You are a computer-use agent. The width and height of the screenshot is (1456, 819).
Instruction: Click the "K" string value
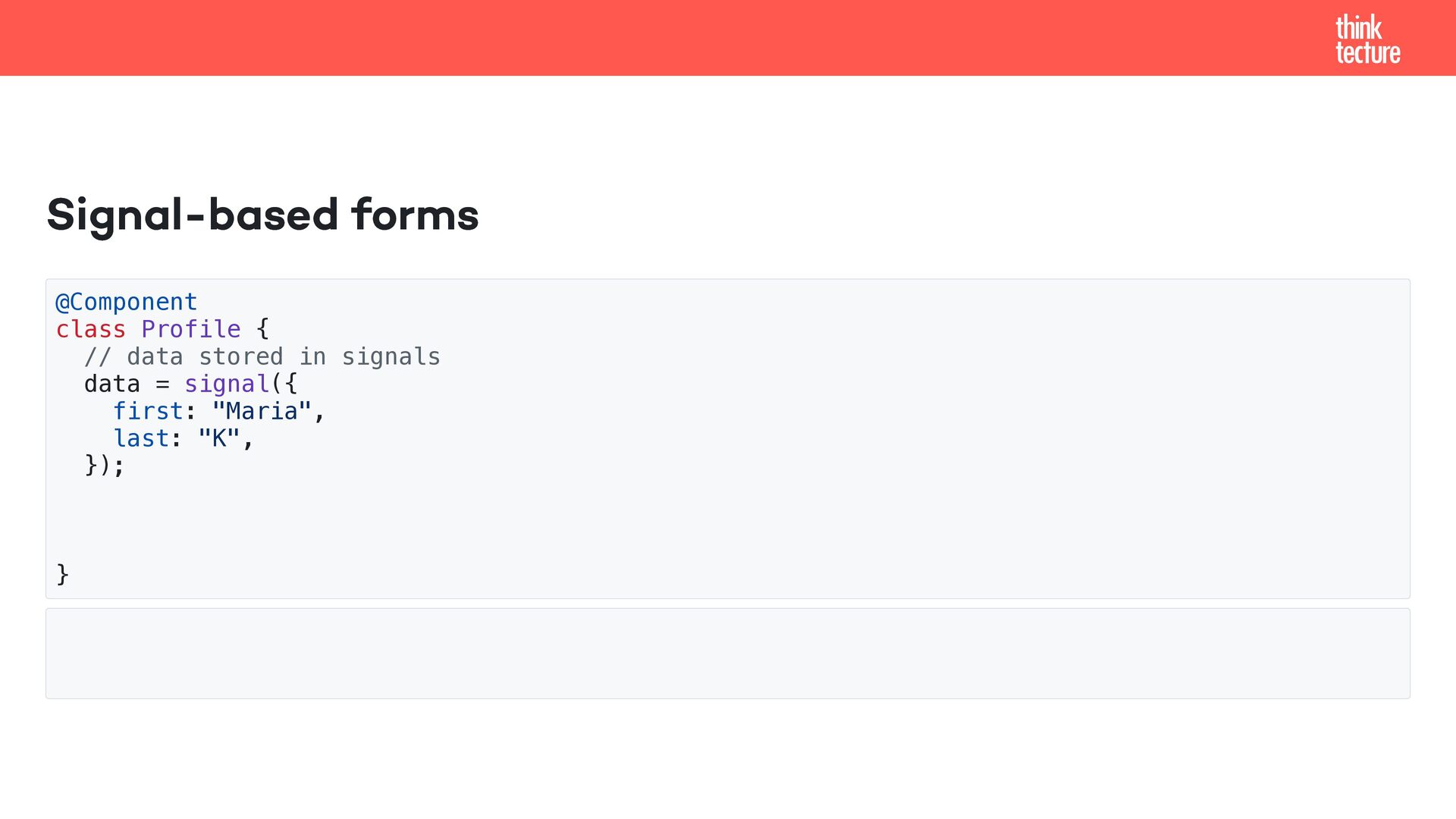pos(218,438)
